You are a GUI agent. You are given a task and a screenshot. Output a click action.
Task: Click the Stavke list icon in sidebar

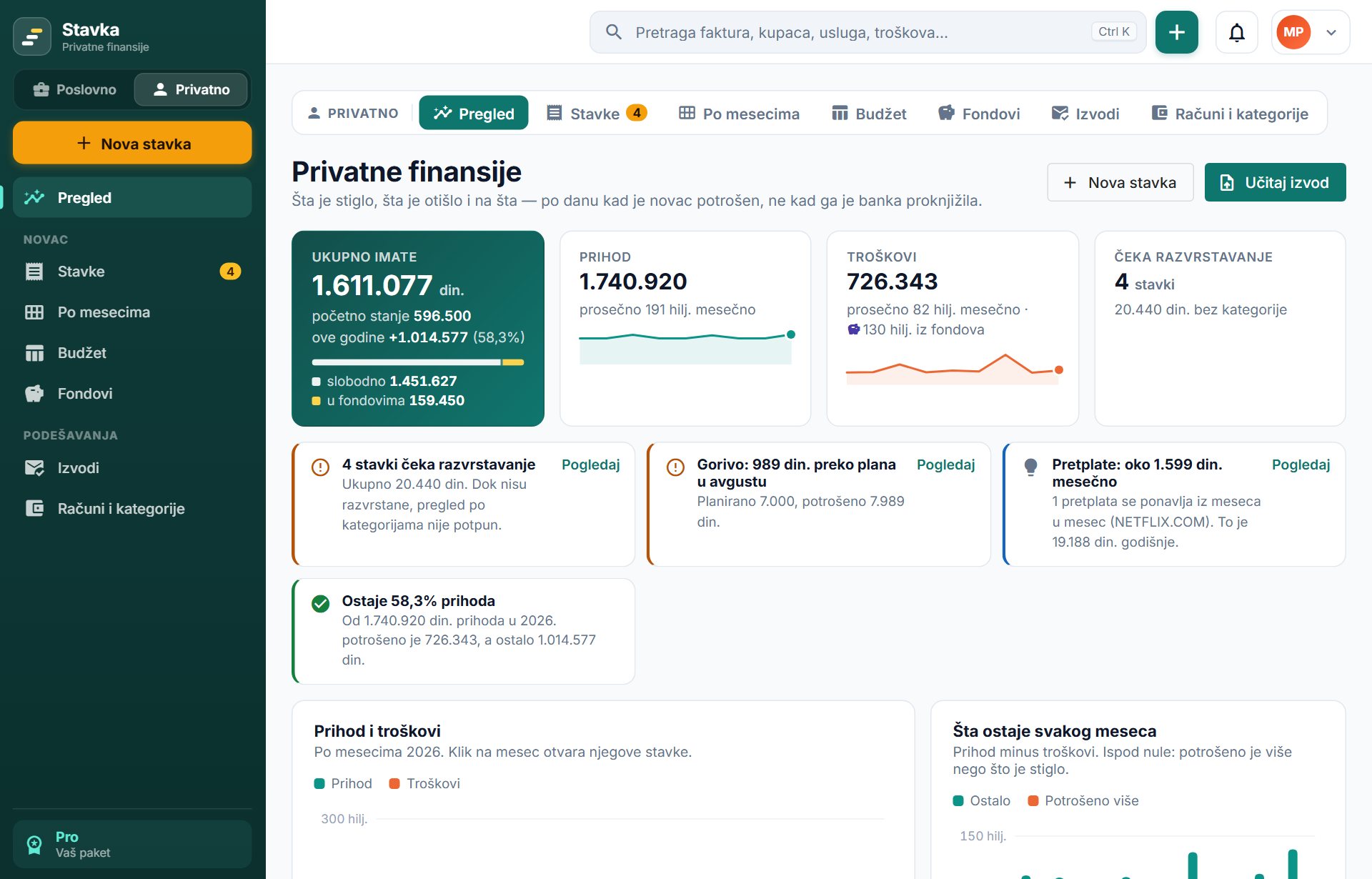(x=34, y=272)
